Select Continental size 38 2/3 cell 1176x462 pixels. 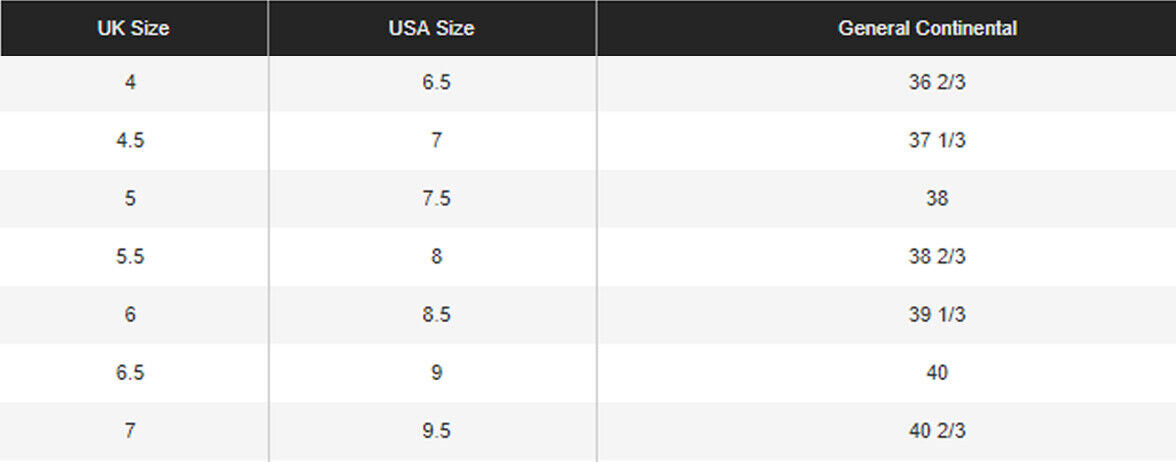click(937, 257)
